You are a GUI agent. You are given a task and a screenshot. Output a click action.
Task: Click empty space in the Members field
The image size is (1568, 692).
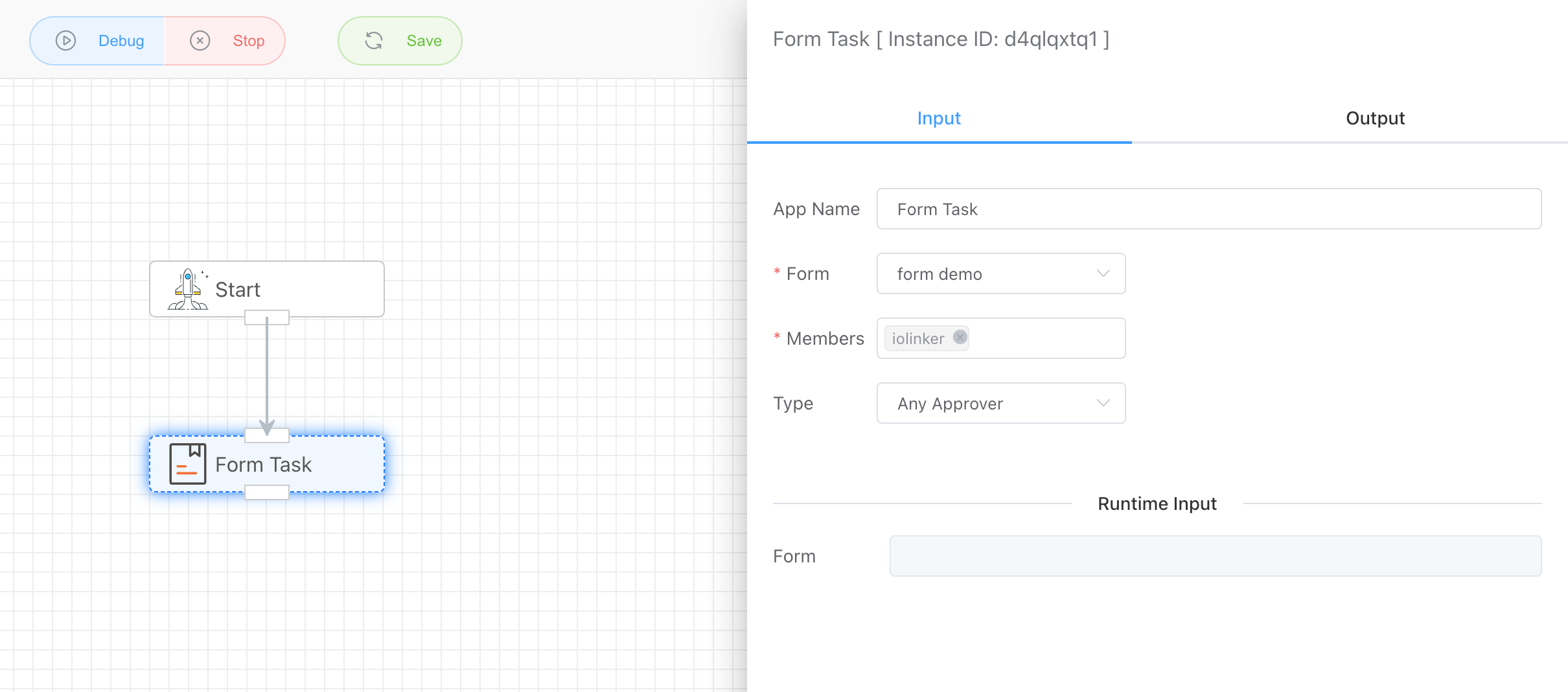(x=1046, y=338)
